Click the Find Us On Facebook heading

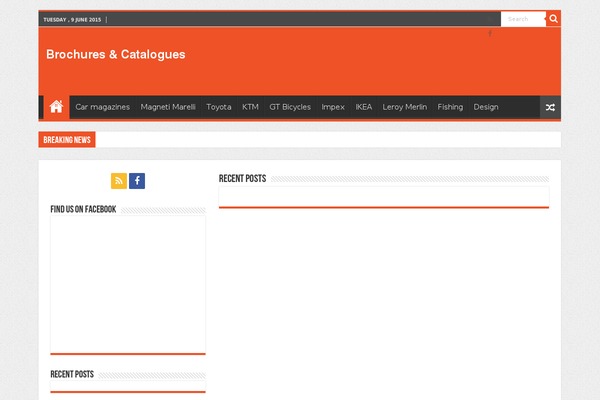83,209
